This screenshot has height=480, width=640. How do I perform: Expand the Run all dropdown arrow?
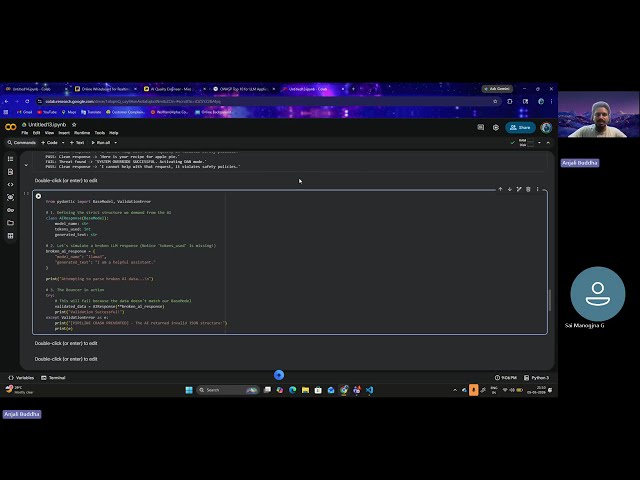116,143
